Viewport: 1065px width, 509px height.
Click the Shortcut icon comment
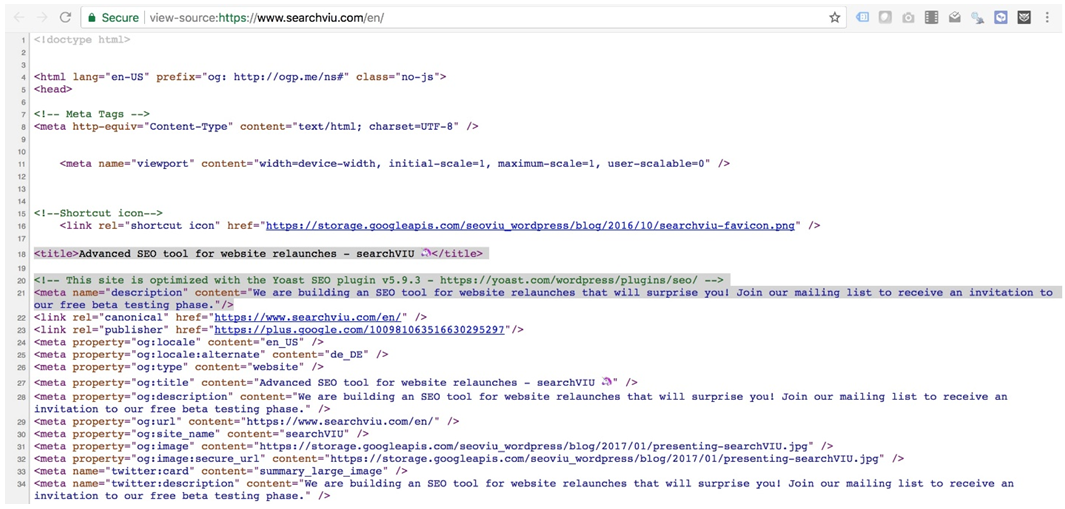point(98,213)
